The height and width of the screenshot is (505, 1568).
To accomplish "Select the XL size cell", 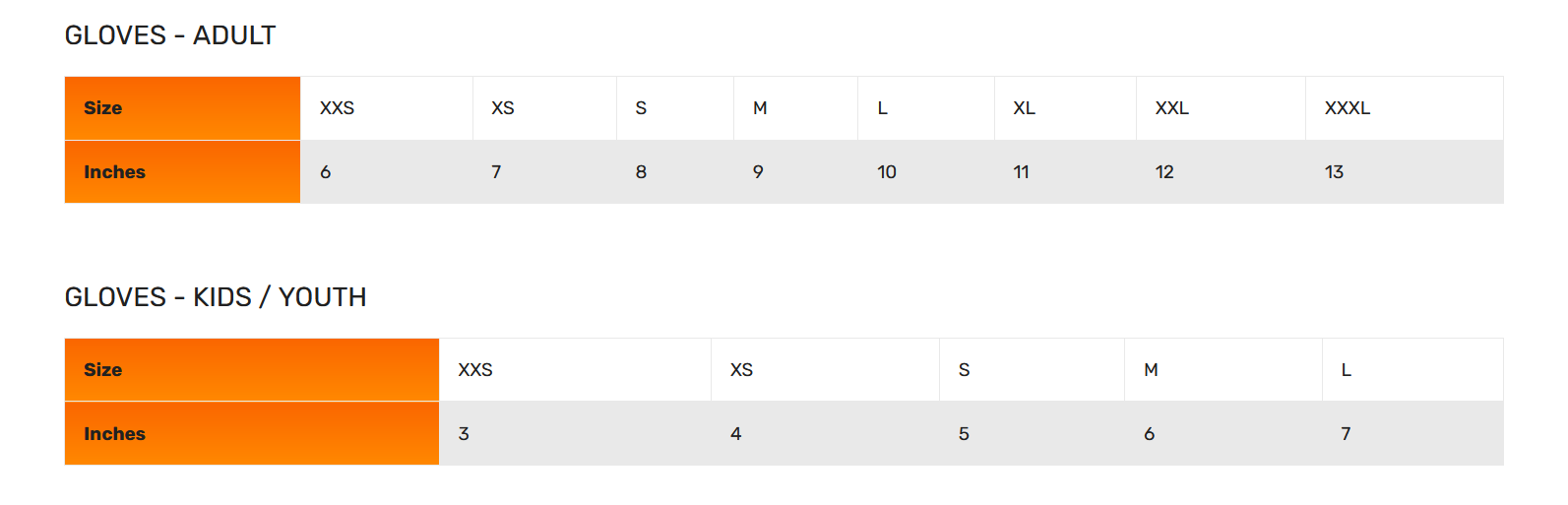I will [1065, 108].
